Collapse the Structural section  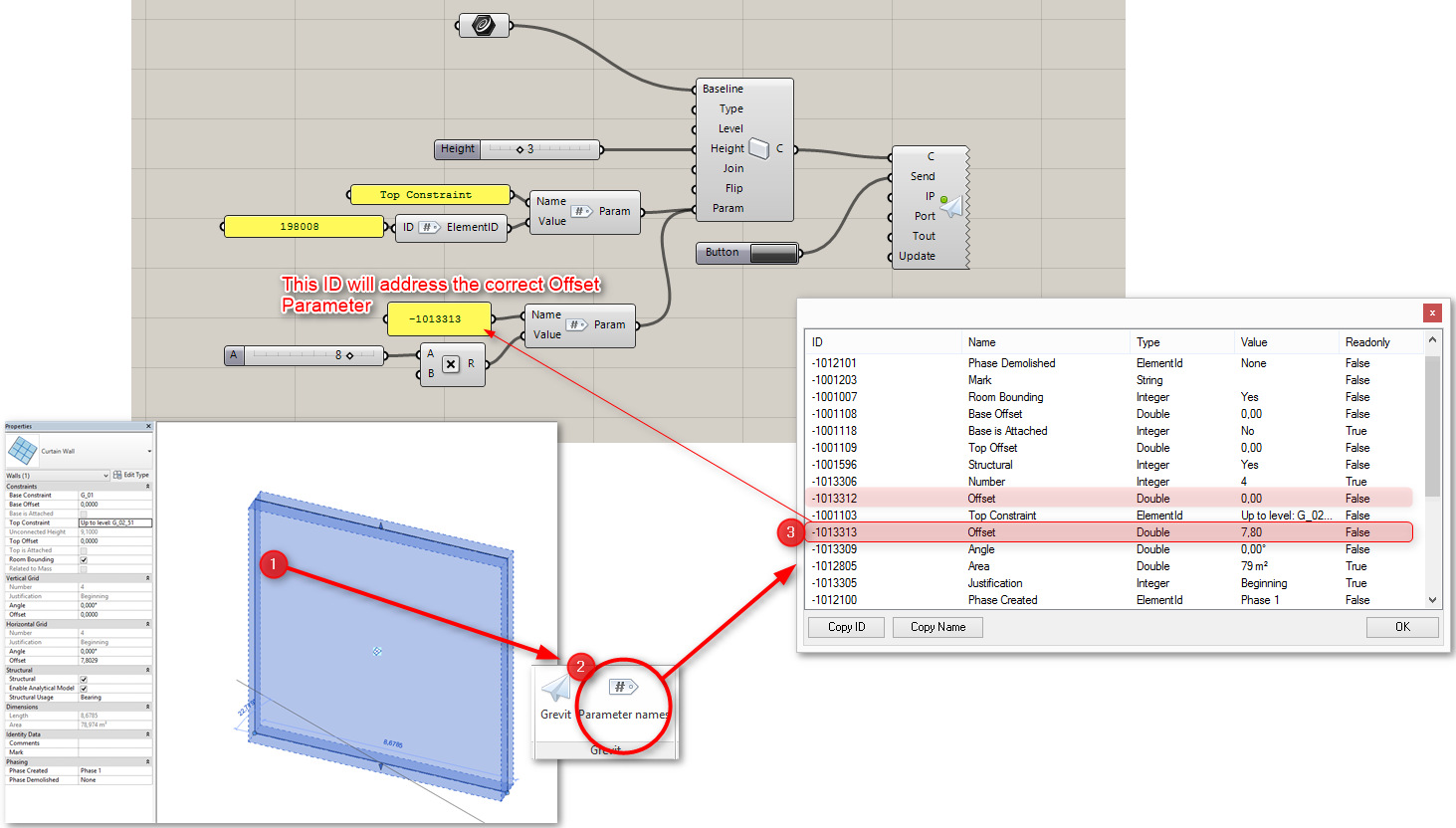[147, 670]
